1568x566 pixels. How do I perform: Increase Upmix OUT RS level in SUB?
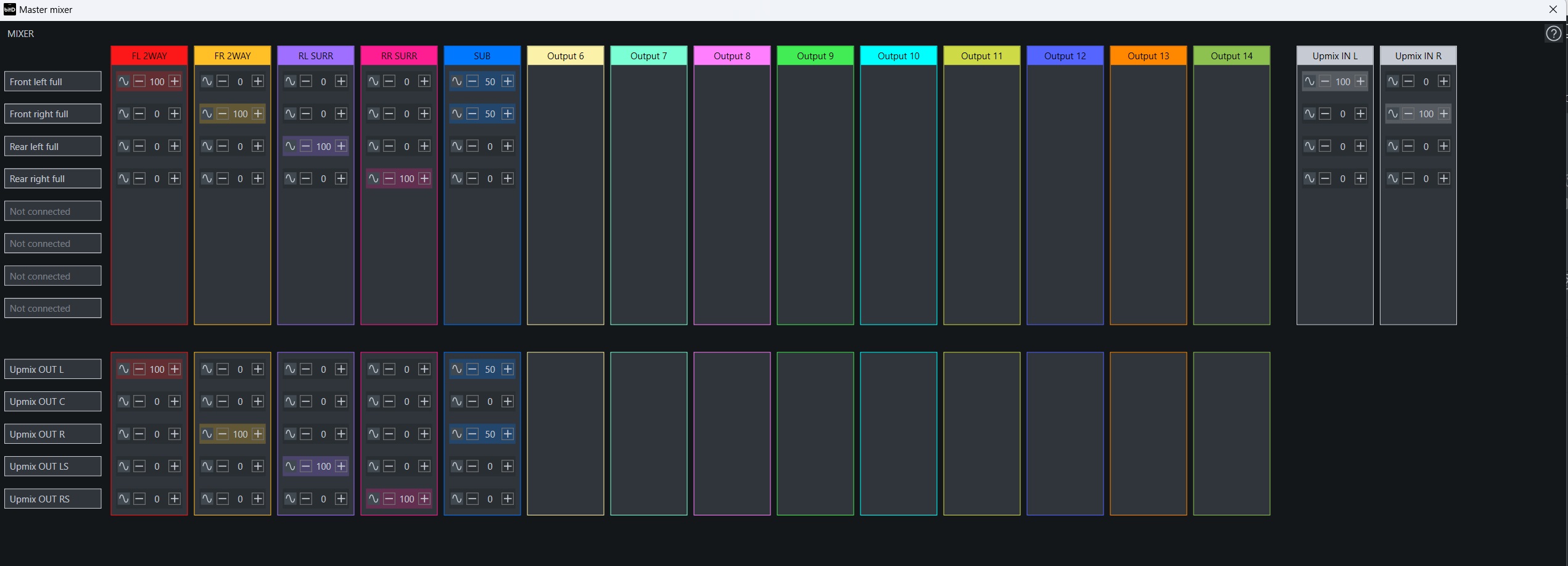click(508, 499)
